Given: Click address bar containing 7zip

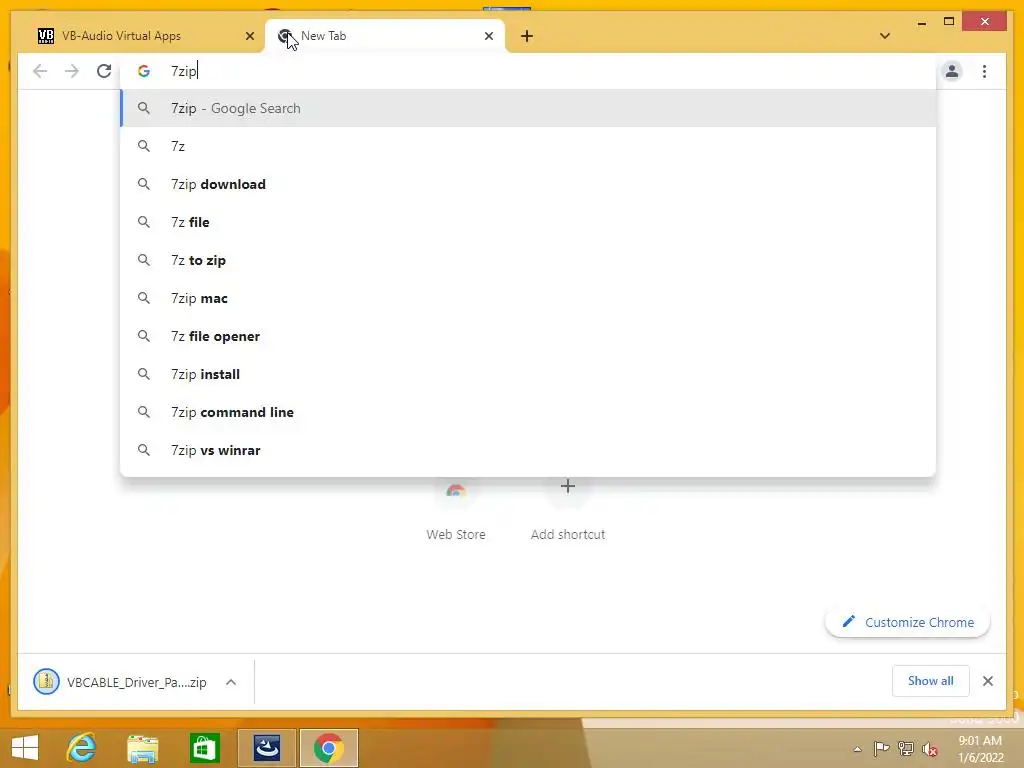Looking at the screenshot, I should (x=529, y=71).
